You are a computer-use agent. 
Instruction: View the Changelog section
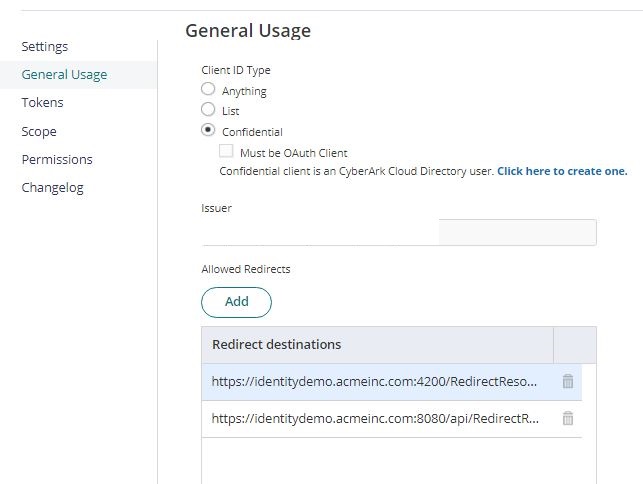pyautogui.click(x=52, y=187)
